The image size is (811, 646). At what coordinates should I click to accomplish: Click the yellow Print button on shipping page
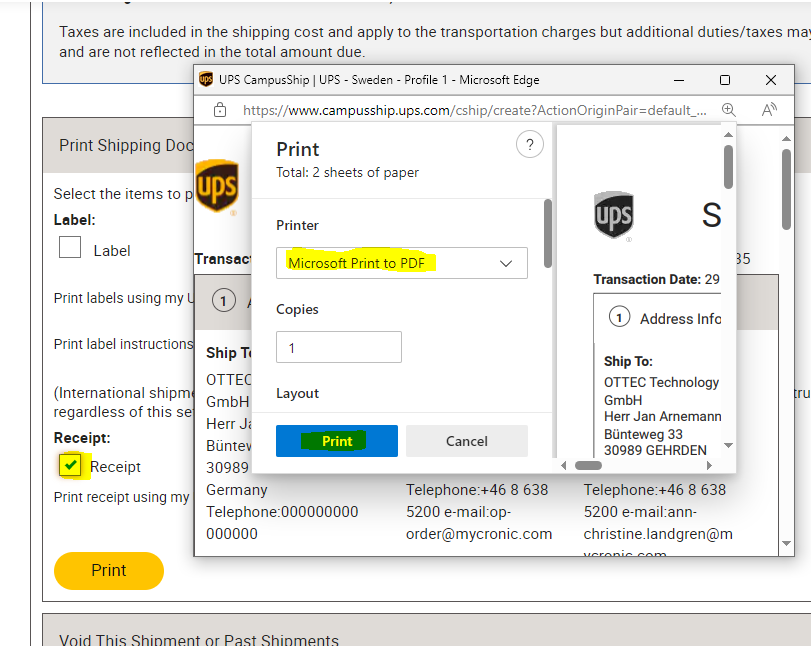(109, 570)
